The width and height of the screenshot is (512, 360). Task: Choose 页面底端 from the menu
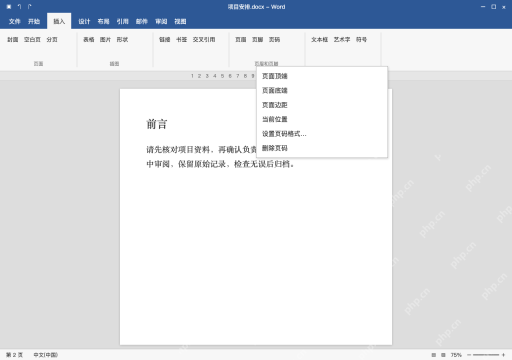click(322, 90)
